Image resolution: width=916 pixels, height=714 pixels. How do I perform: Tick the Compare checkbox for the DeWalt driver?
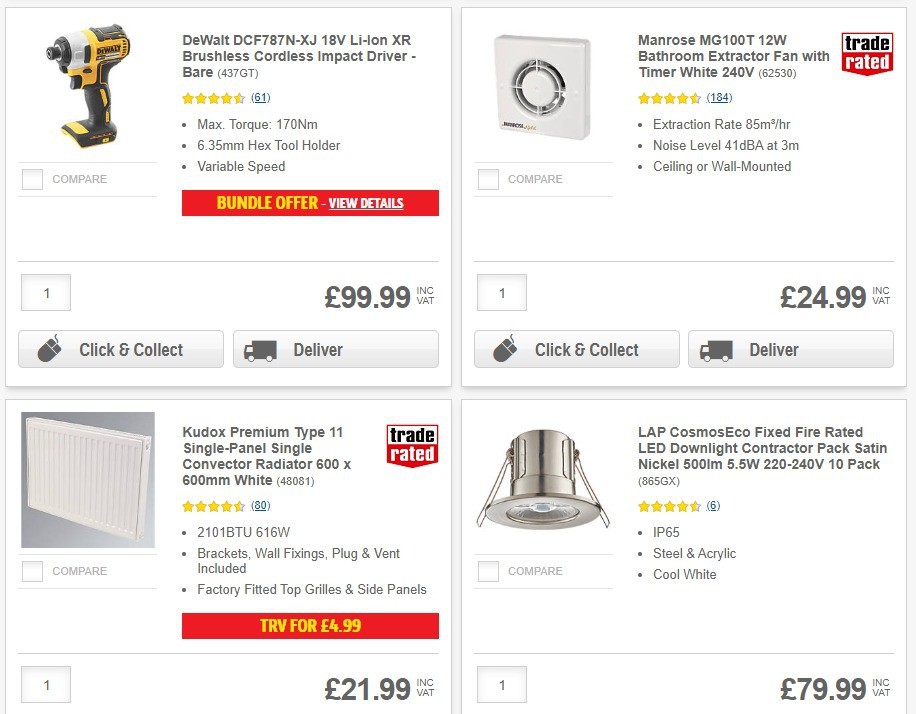(x=32, y=179)
